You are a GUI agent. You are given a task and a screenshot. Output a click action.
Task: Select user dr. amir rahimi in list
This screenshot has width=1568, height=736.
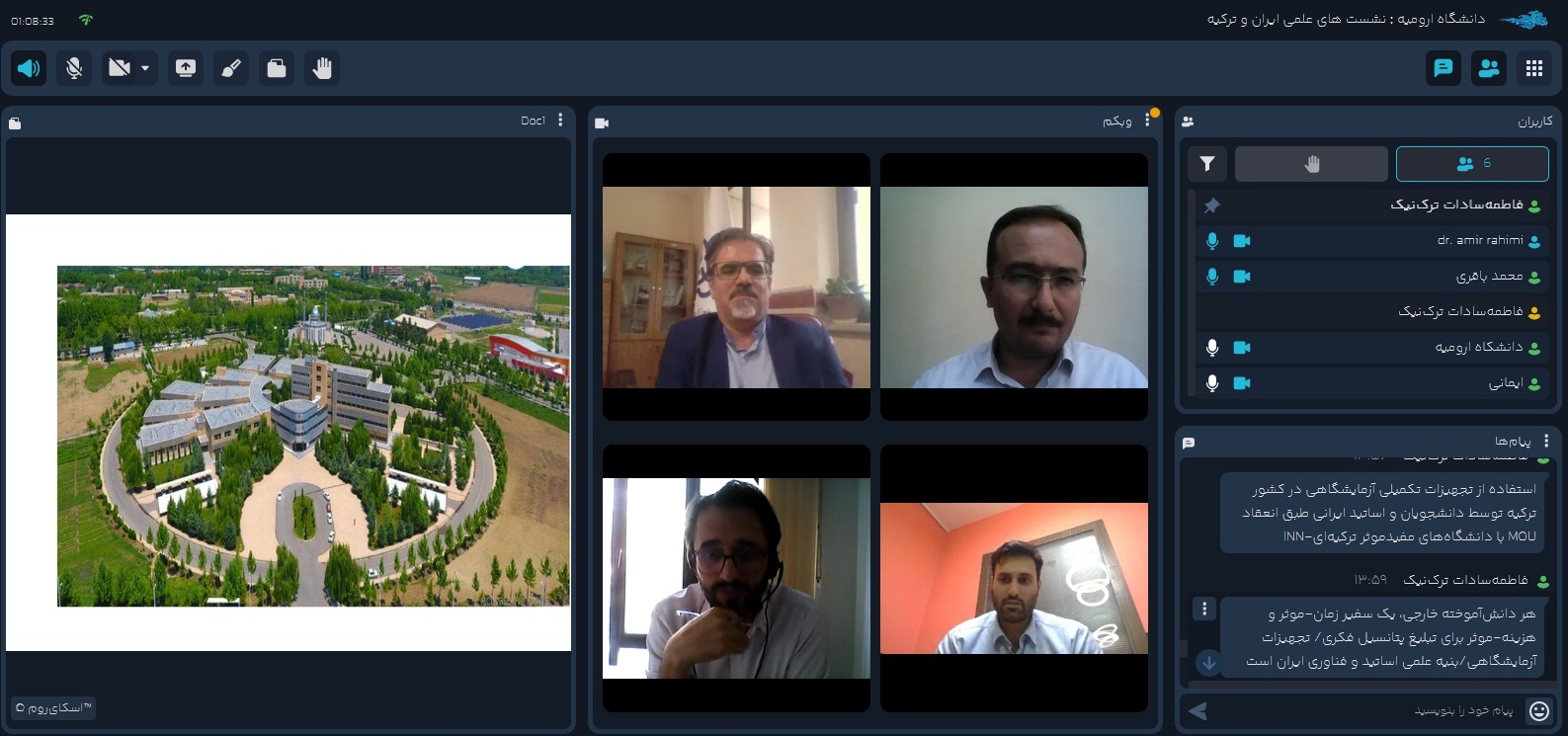1479,240
